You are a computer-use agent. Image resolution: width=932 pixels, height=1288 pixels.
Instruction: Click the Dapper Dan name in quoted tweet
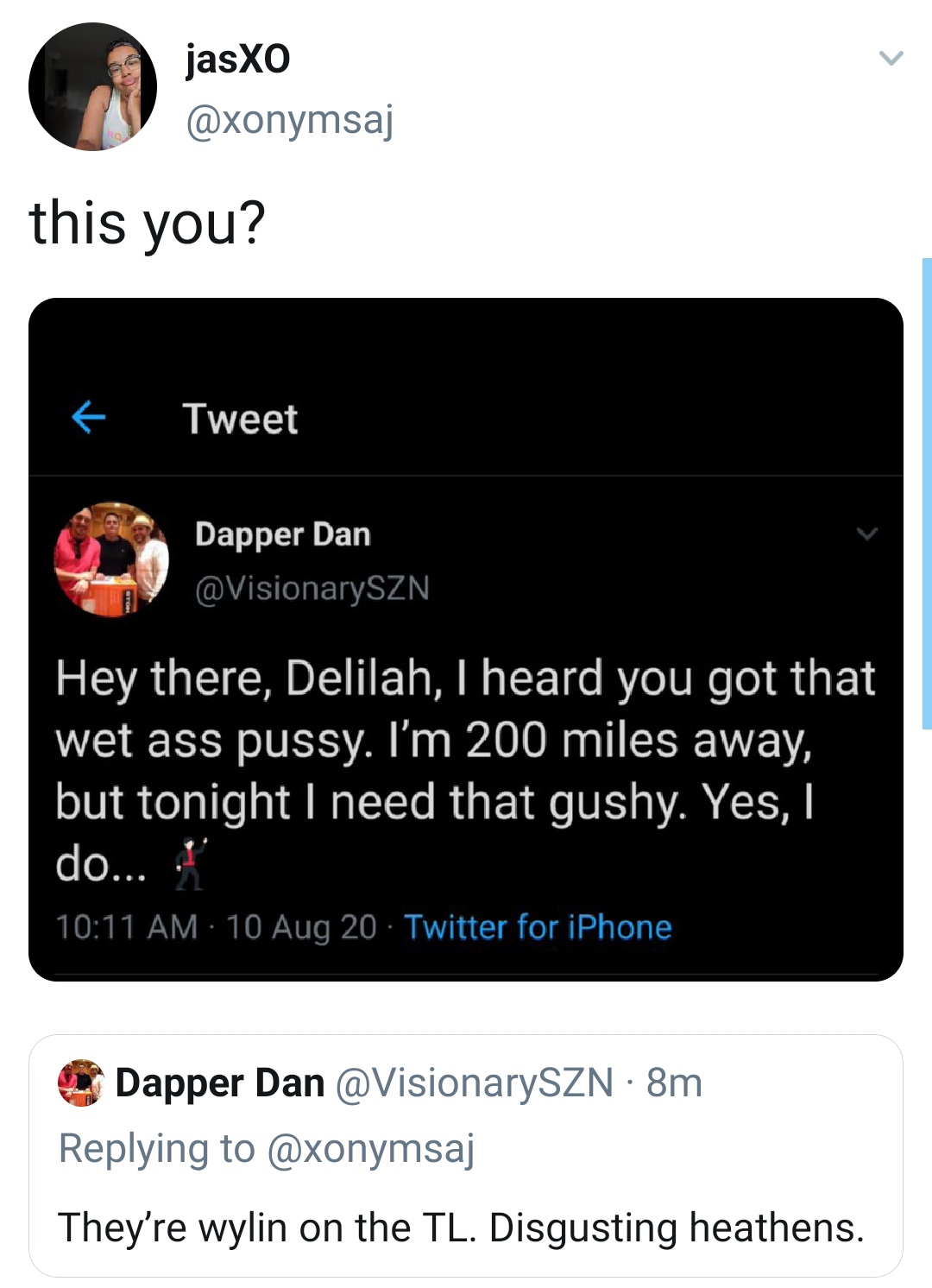pos(219,1083)
